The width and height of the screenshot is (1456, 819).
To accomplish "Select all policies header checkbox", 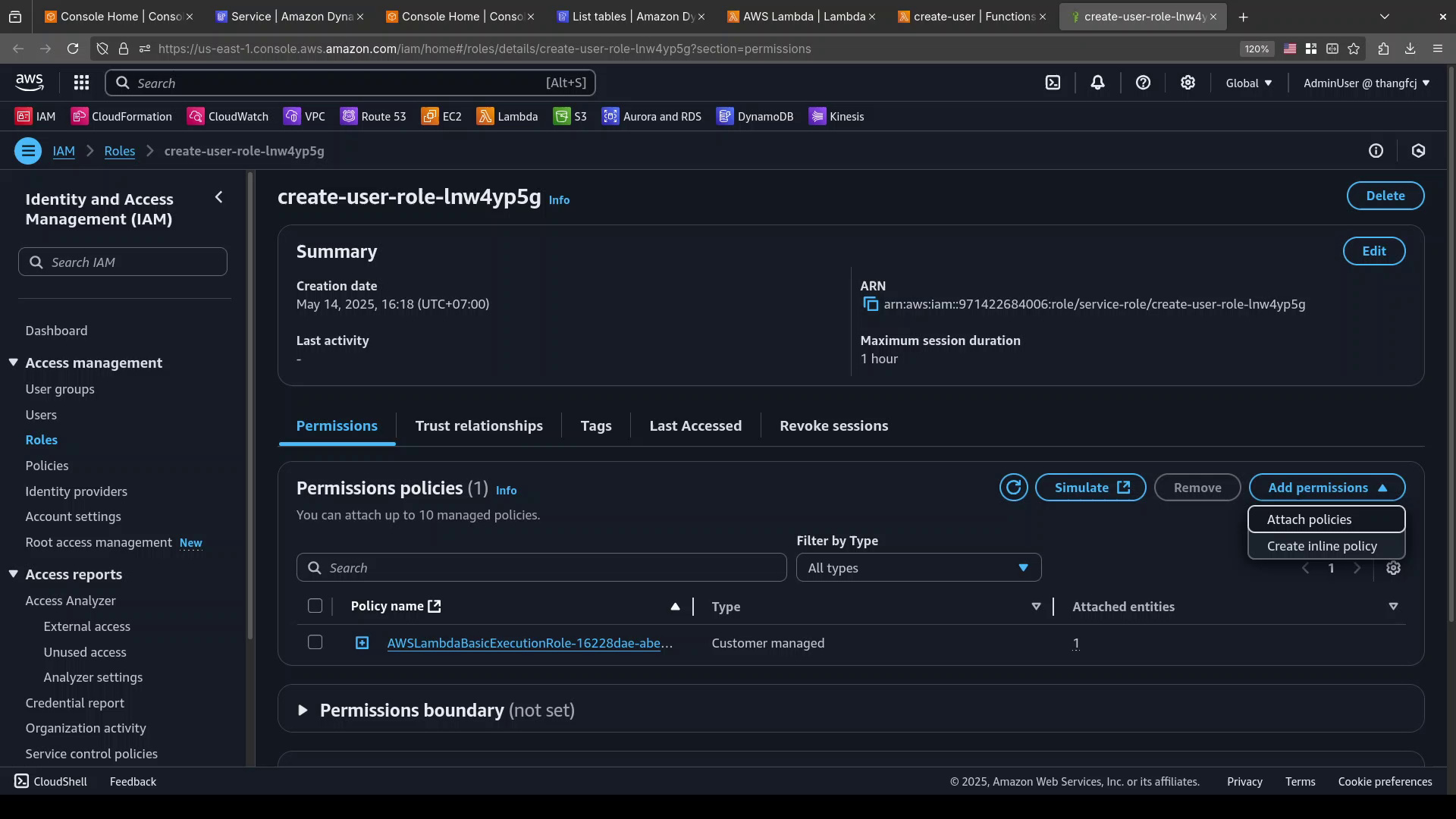I will pyautogui.click(x=315, y=606).
